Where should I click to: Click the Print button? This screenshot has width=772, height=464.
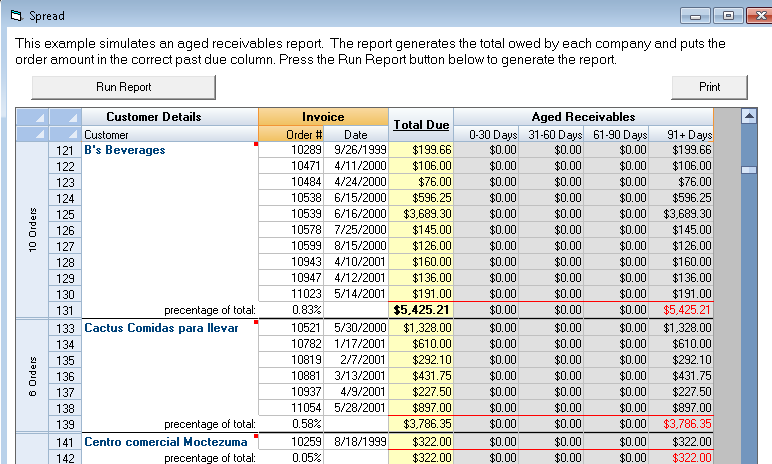point(709,87)
